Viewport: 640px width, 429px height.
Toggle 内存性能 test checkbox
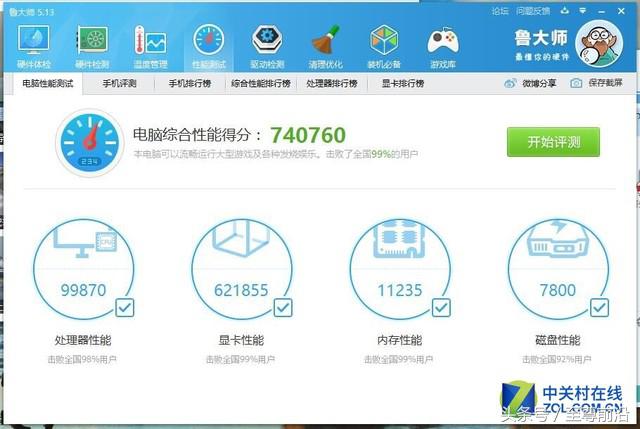(441, 308)
